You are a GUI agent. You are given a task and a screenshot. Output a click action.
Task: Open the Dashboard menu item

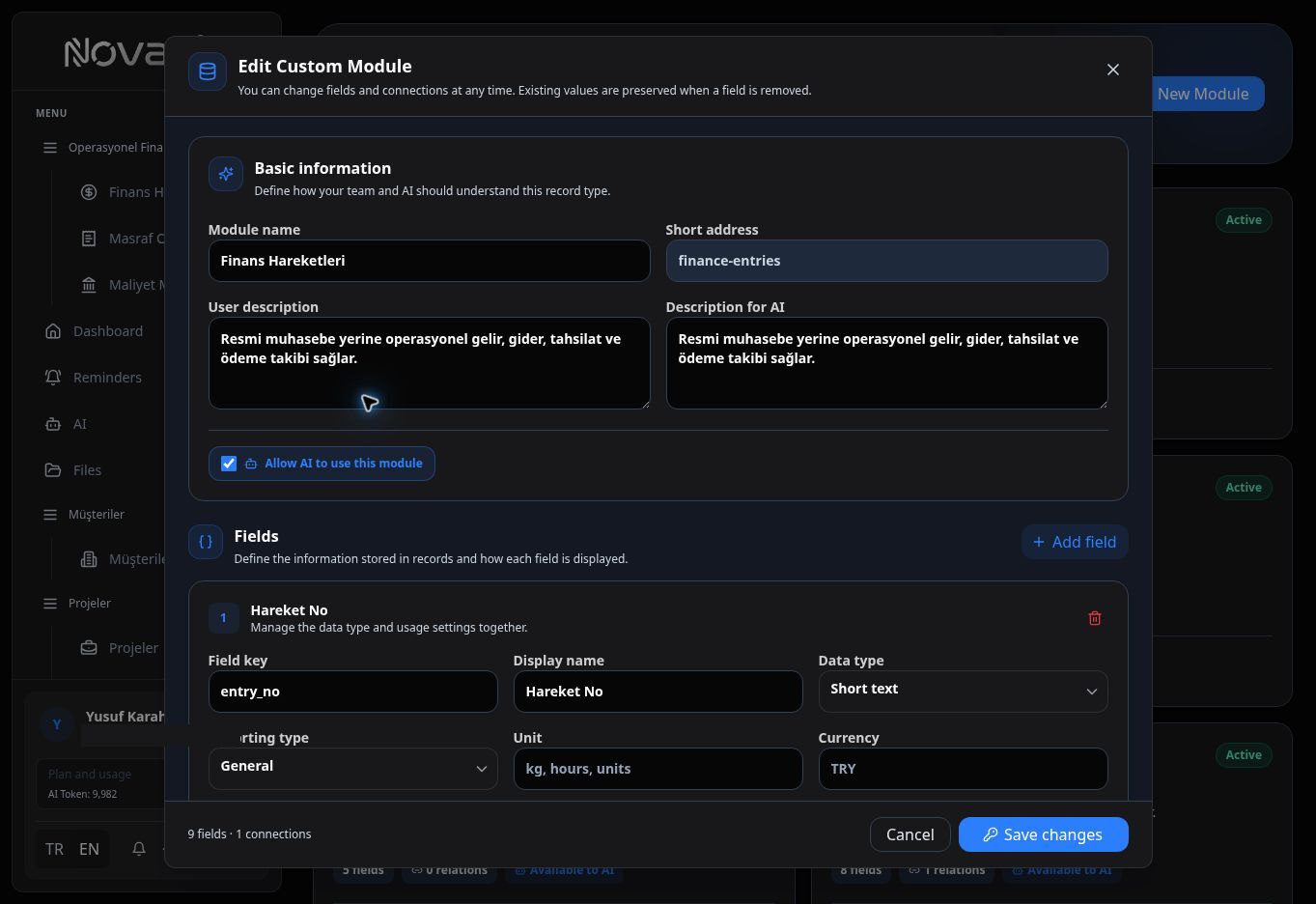click(108, 331)
